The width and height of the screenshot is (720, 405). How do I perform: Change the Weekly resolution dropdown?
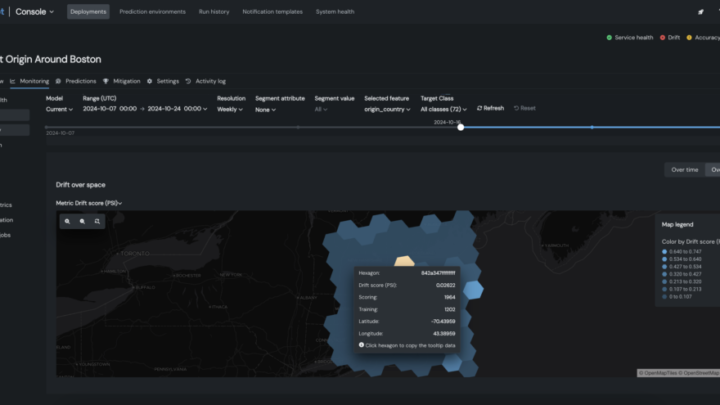pyautogui.click(x=230, y=109)
